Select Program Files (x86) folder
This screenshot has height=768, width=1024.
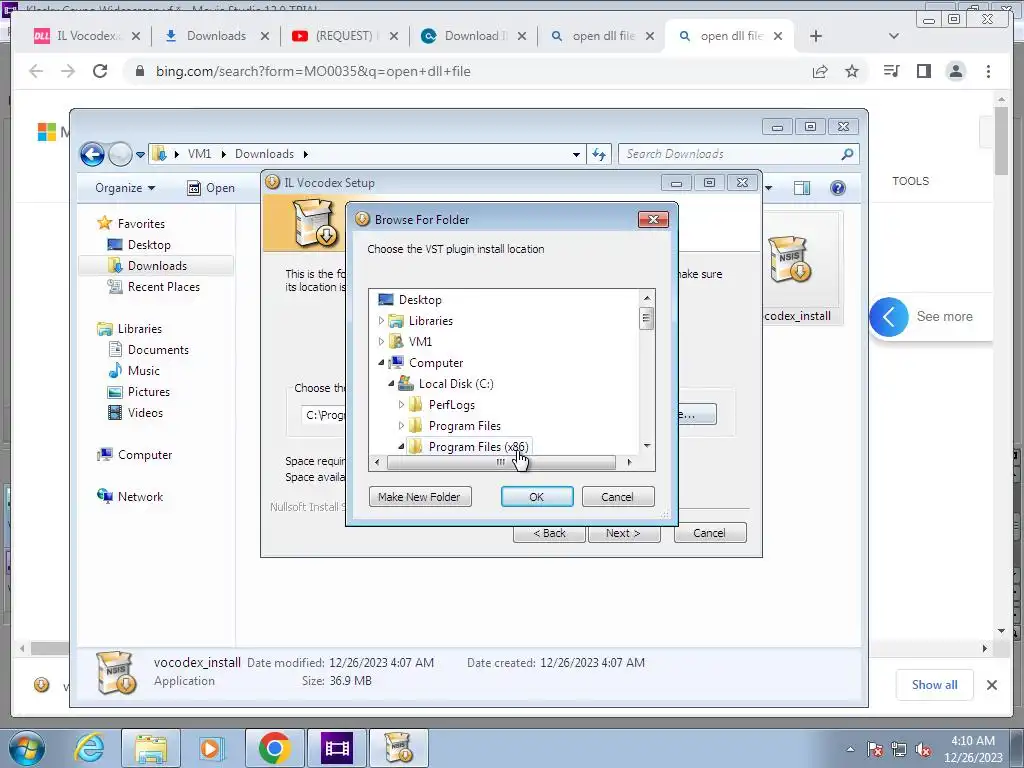point(478,447)
